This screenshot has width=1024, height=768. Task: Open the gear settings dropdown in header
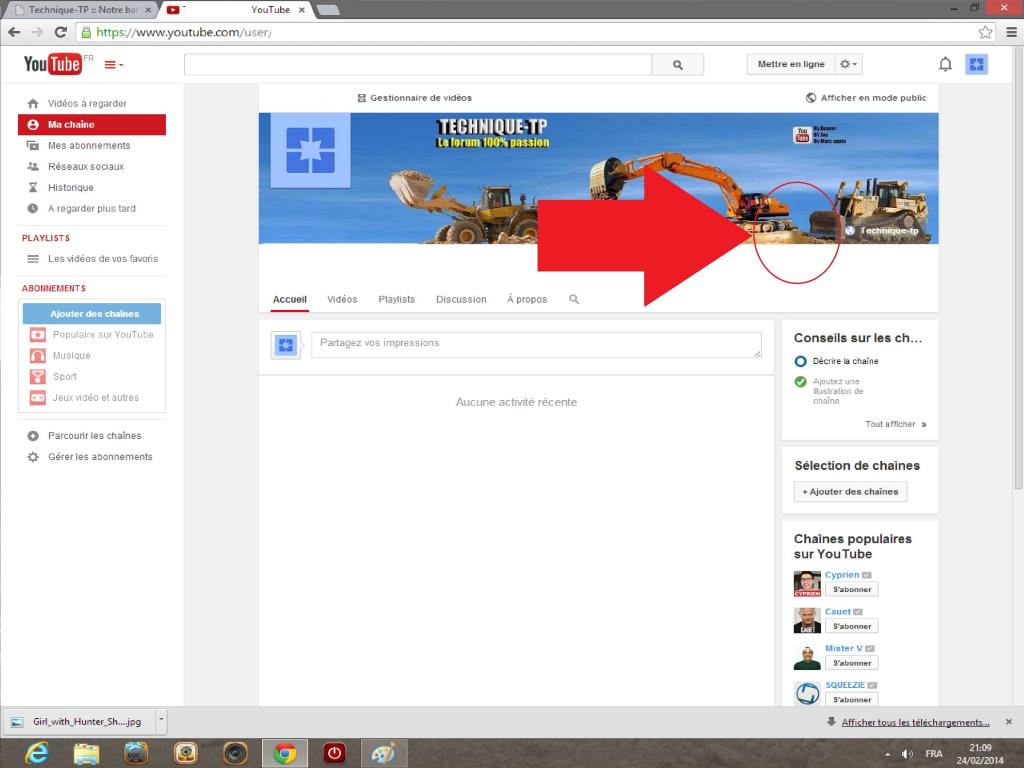[x=848, y=64]
